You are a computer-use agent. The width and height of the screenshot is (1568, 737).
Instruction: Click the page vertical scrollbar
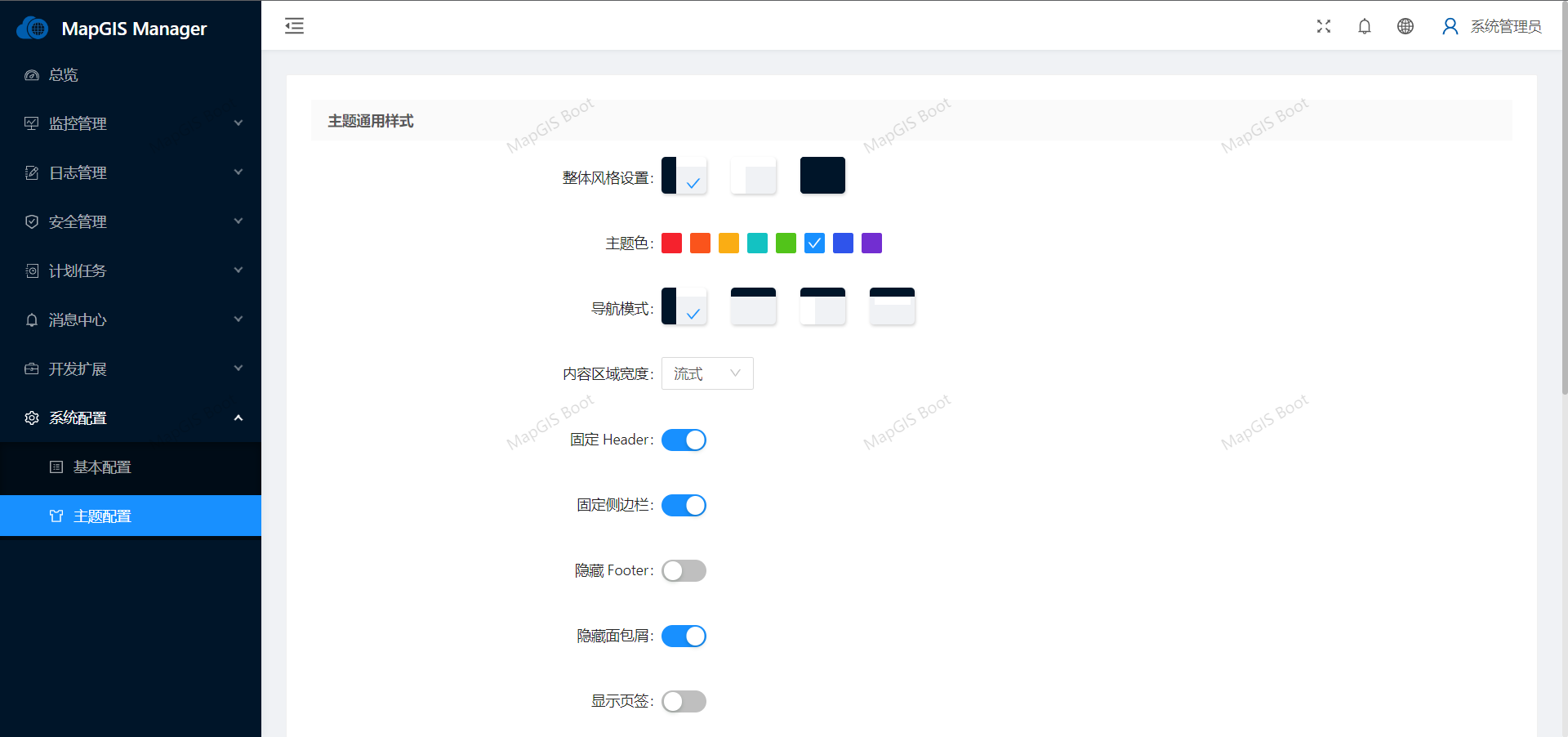click(x=1565, y=196)
